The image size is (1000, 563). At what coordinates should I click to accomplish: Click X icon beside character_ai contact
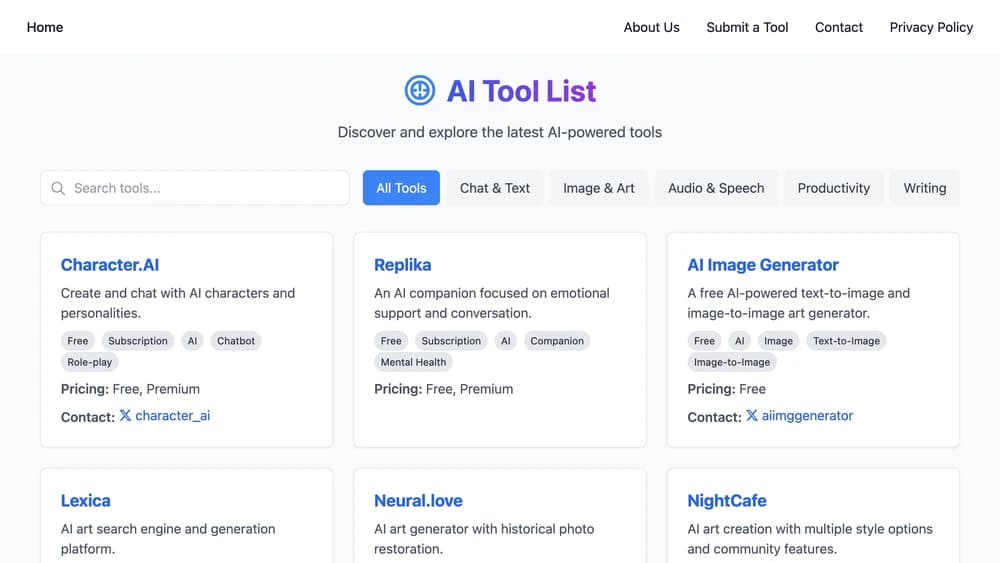(x=126, y=415)
